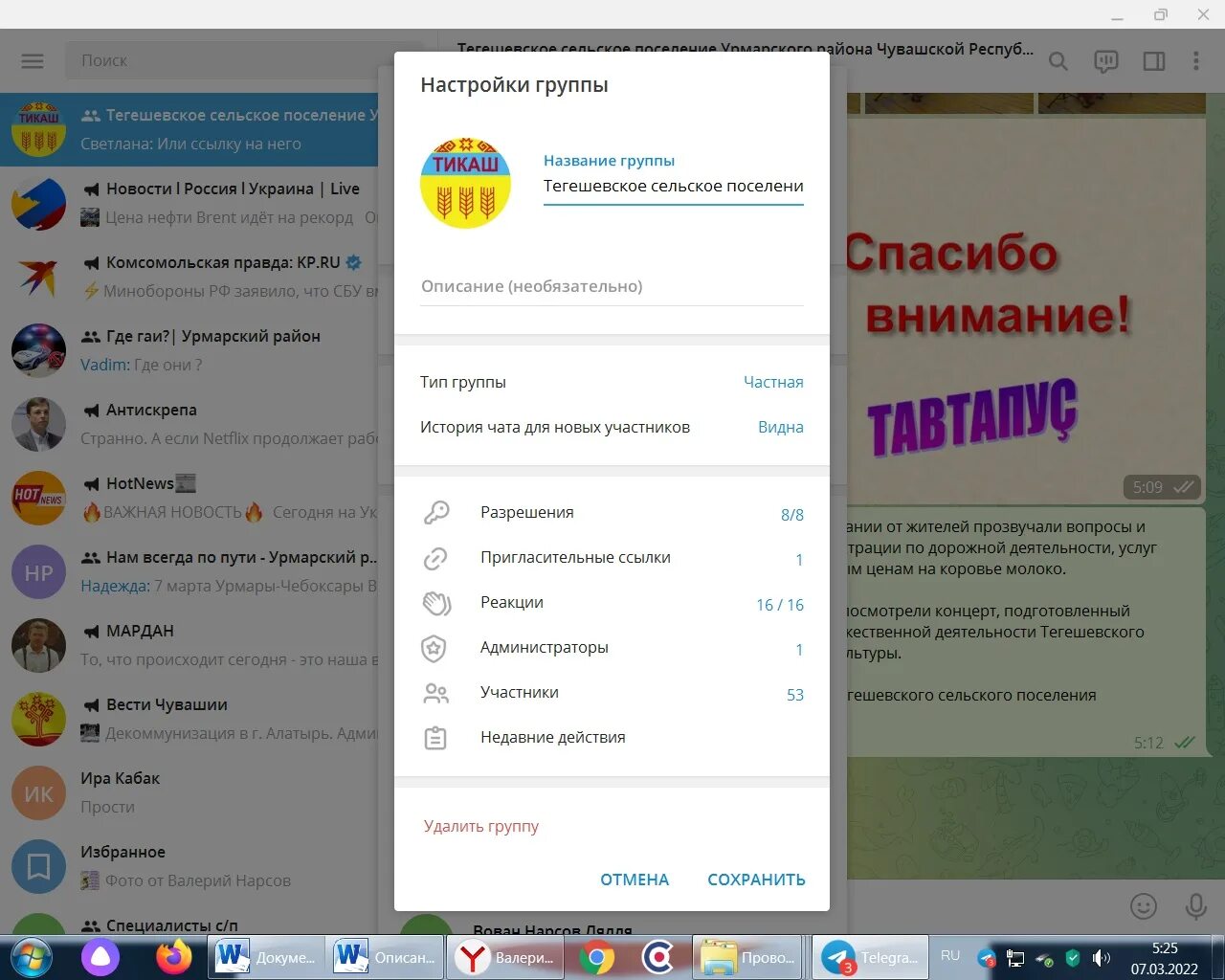The width and height of the screenshot is (1225, 980).
Task: Click the people icon beside Участники
Action: pyautogui.click(x=435, y=693)
